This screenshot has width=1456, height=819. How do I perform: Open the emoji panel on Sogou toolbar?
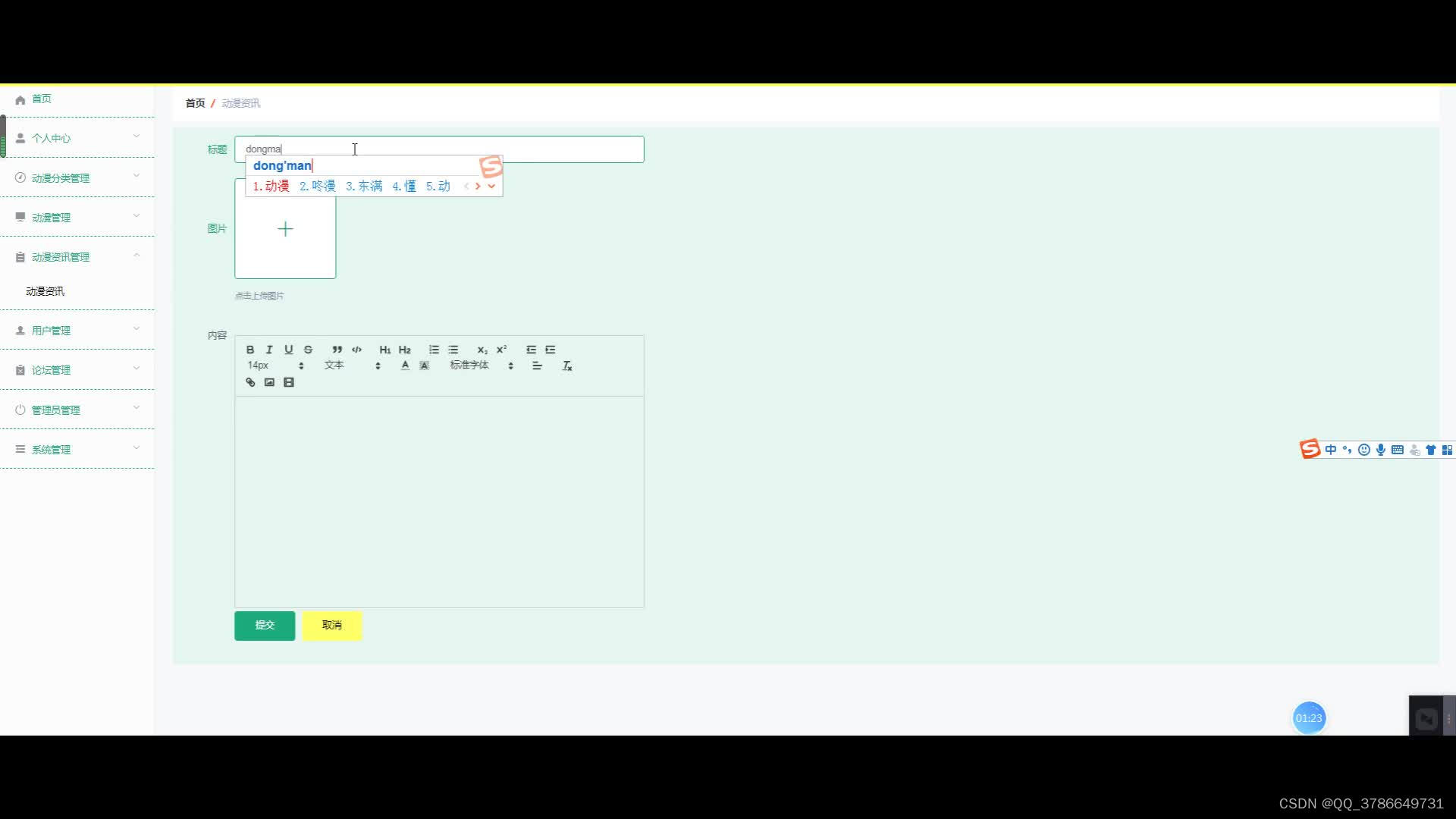click(1364, 450)
